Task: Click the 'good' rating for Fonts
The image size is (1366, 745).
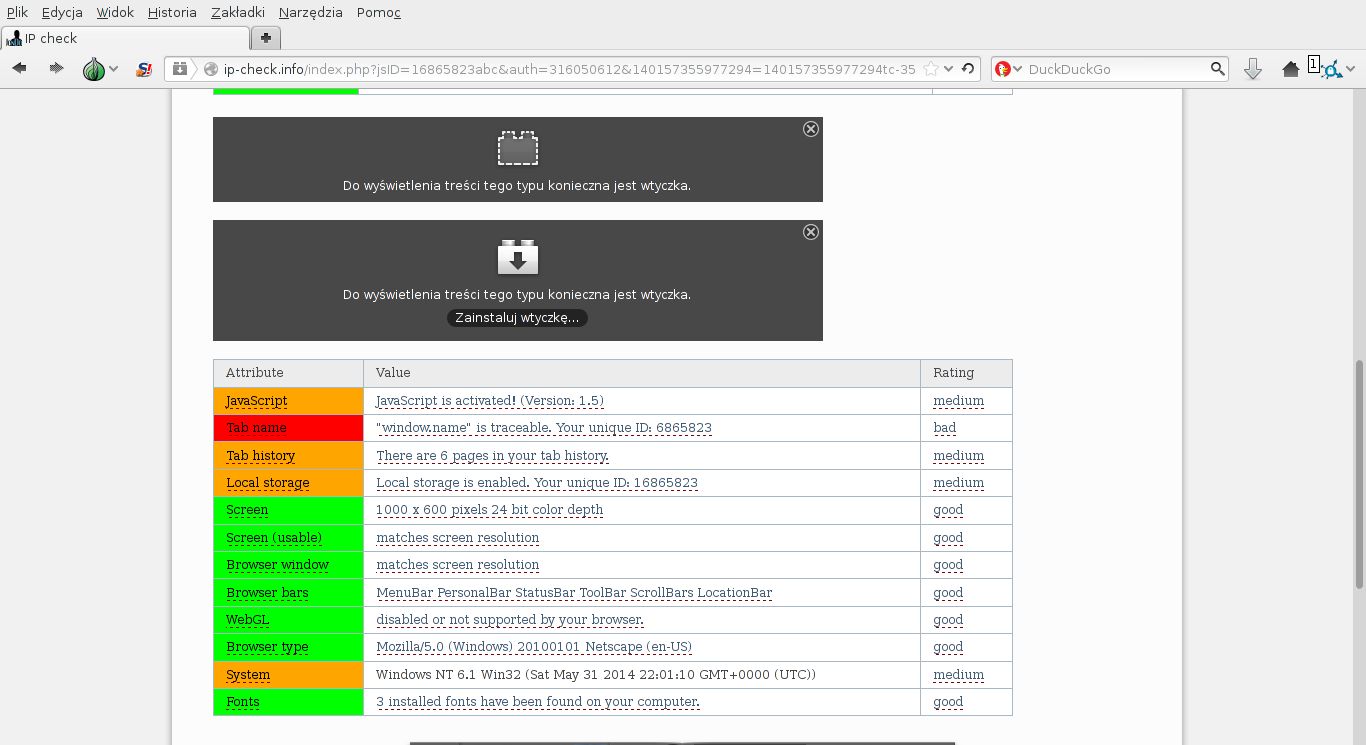Action: (x=948, y=702)
